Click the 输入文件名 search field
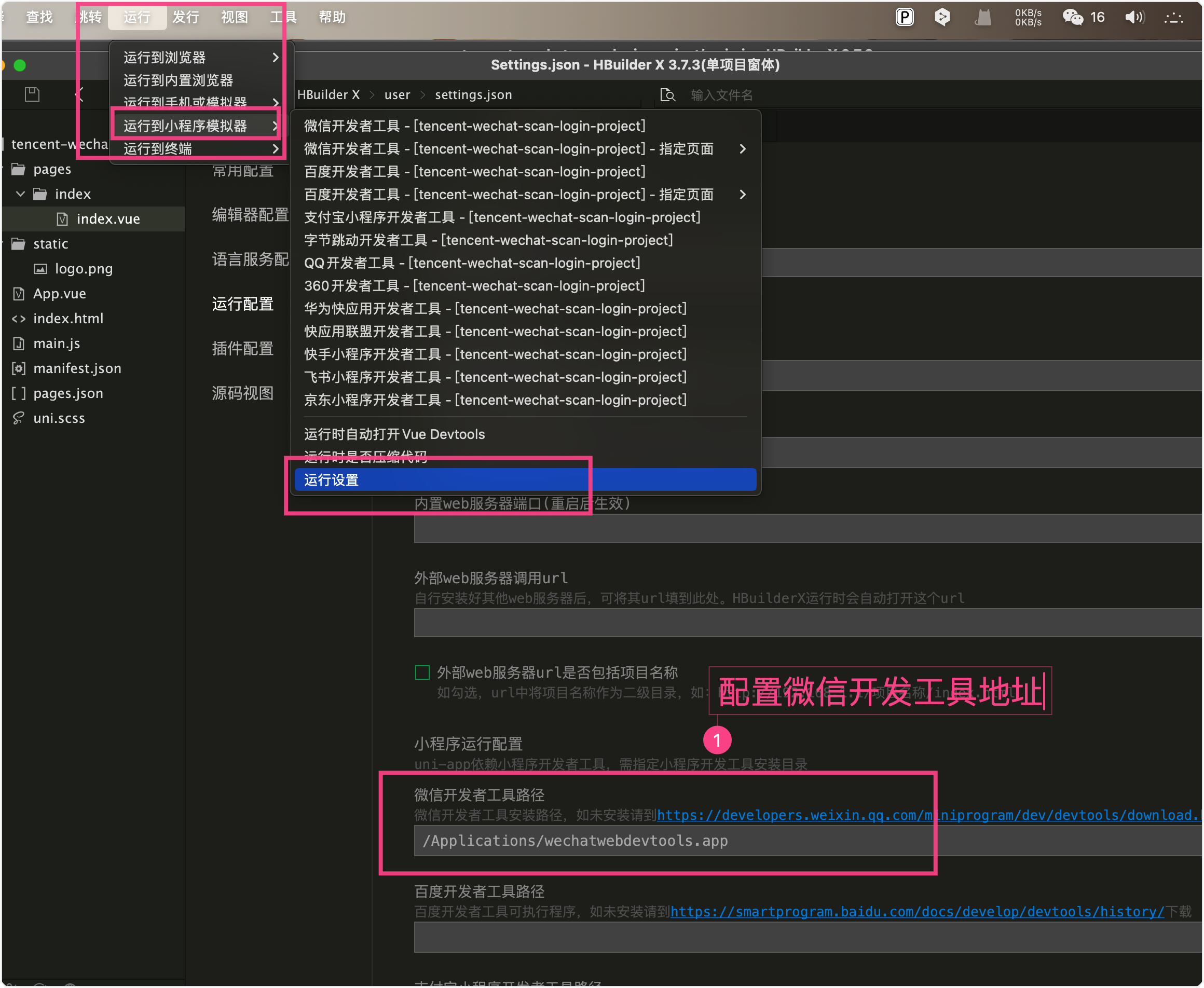The height and width of the screenshot is (988, 1204). (x=721, y=95)
